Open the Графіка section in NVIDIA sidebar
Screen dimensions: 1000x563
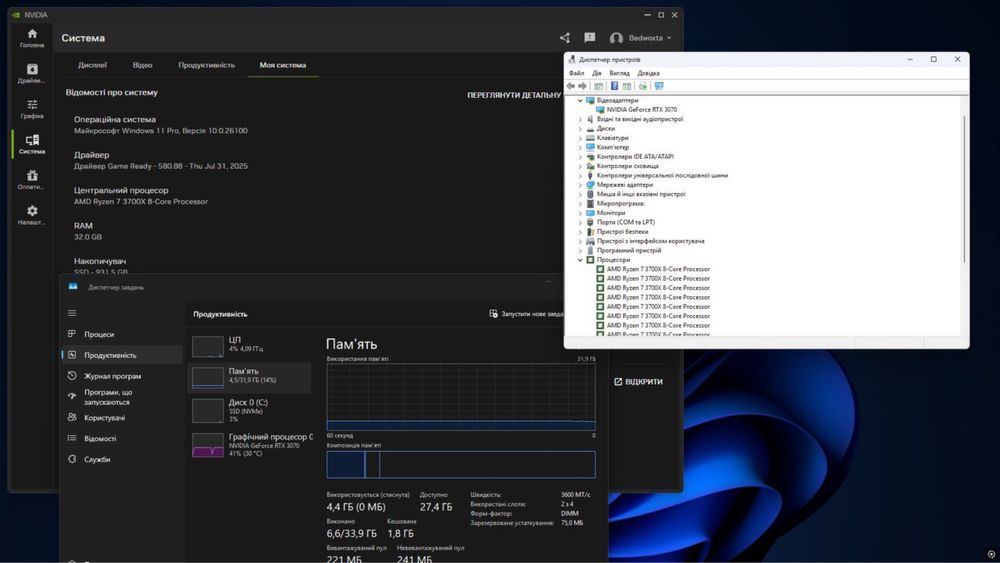click(x=32, y=109)
